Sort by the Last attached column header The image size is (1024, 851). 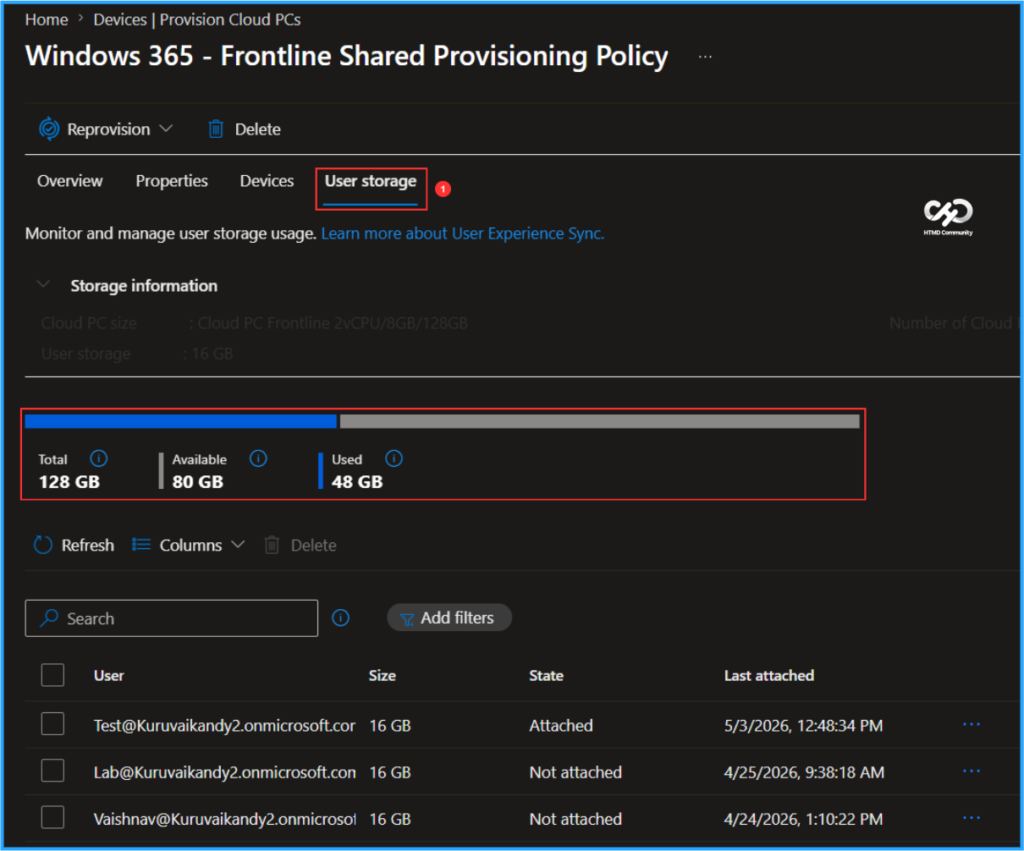click(x=769, y=675)
